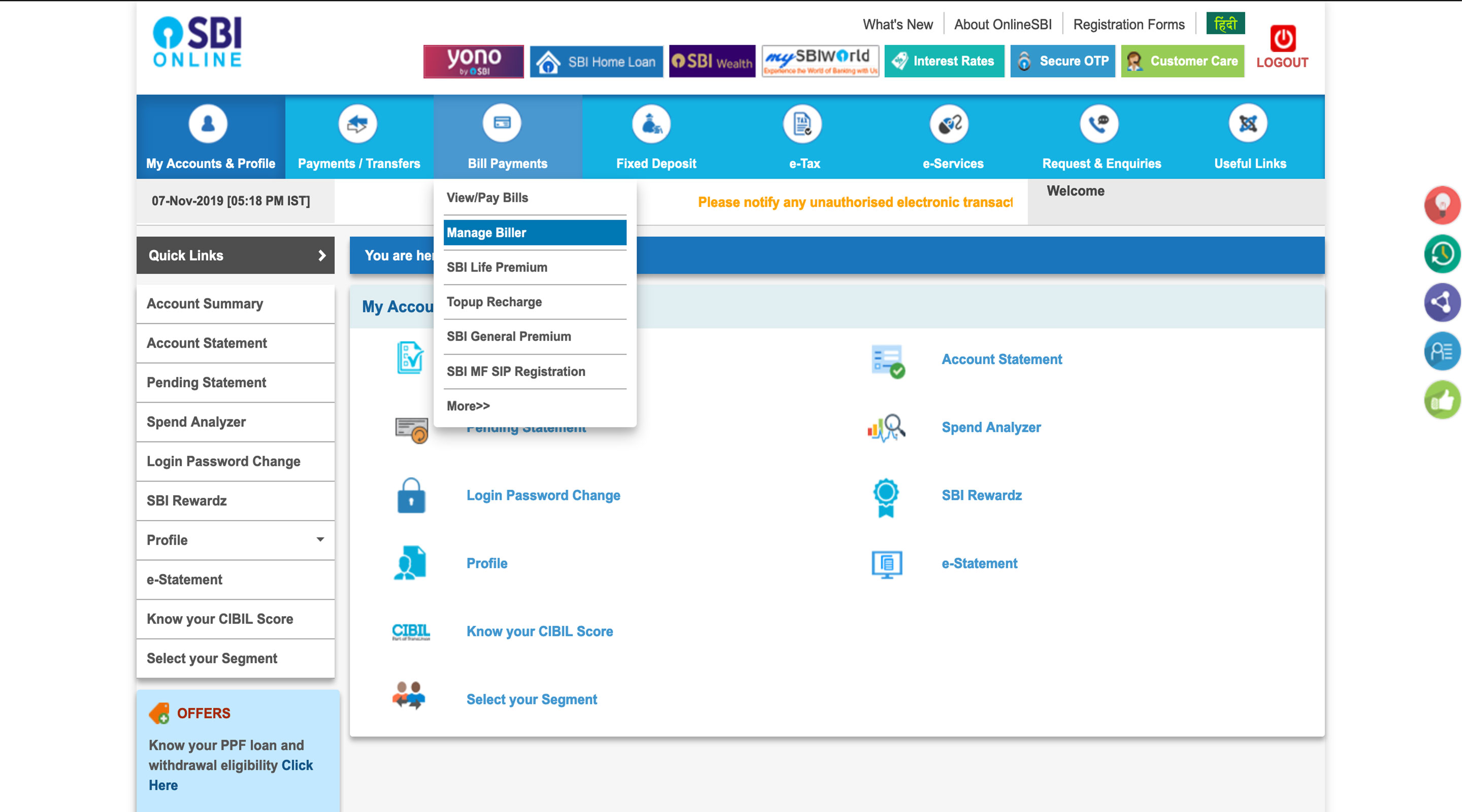Open Request & Enquiries phone icon

(x=1099, y=124)
